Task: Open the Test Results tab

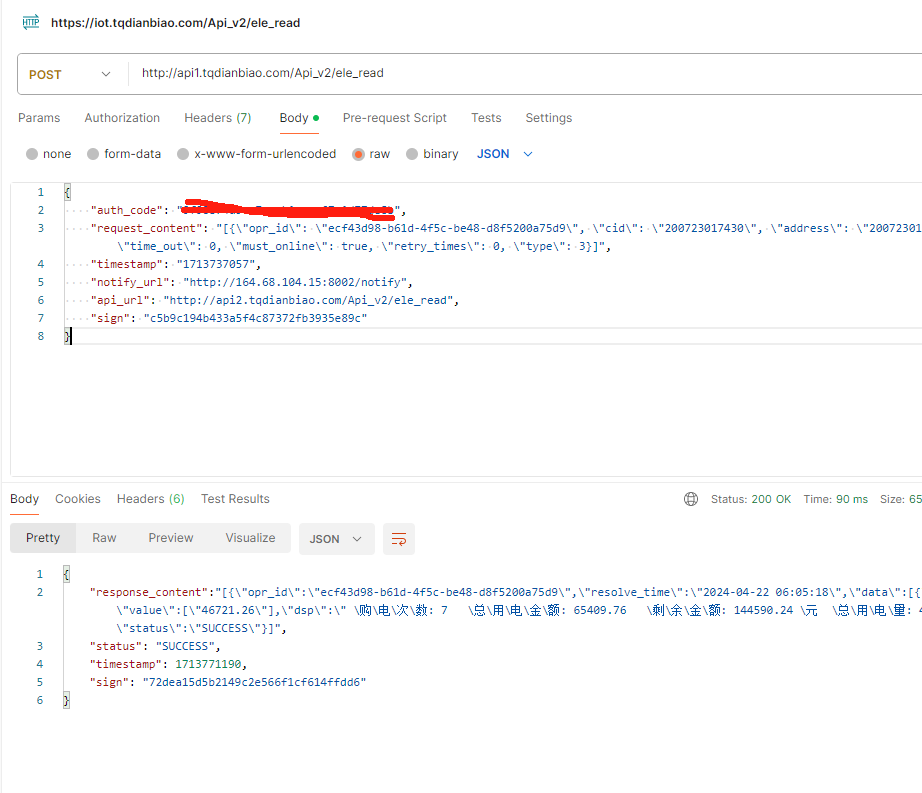Action: (x=235, y=499)
